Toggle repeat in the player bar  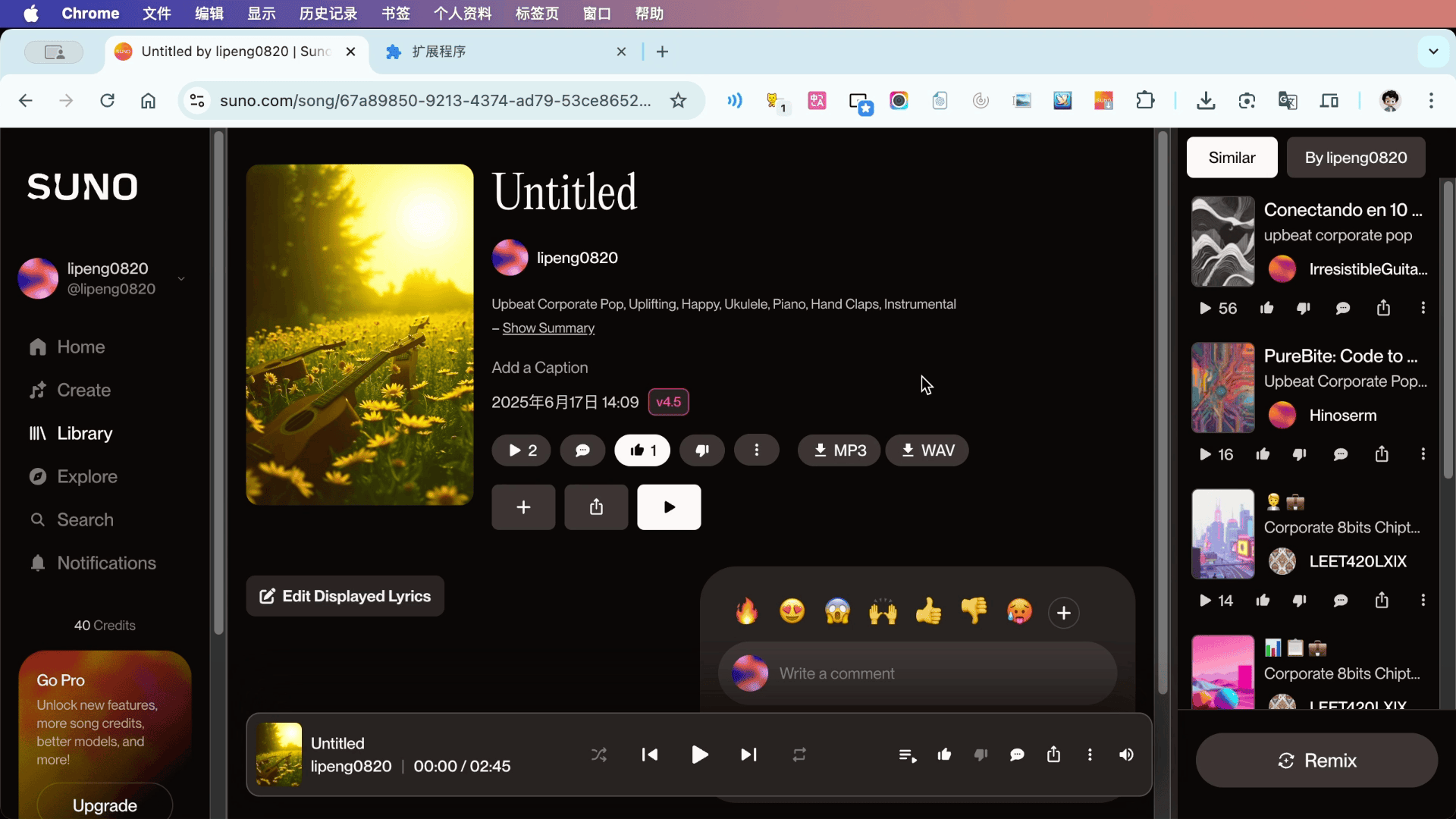(x=799, y=755)
